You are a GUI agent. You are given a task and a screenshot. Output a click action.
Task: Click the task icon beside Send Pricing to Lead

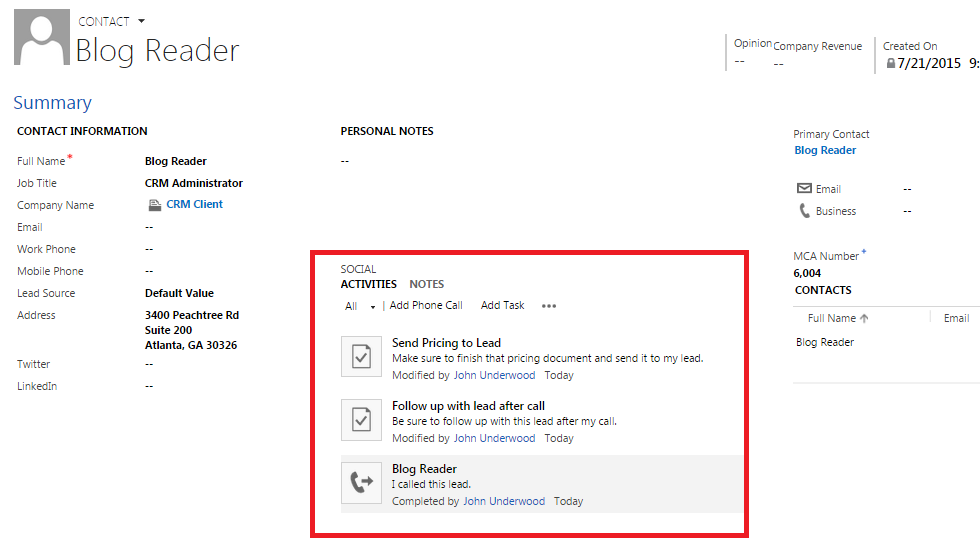(361, 357)
